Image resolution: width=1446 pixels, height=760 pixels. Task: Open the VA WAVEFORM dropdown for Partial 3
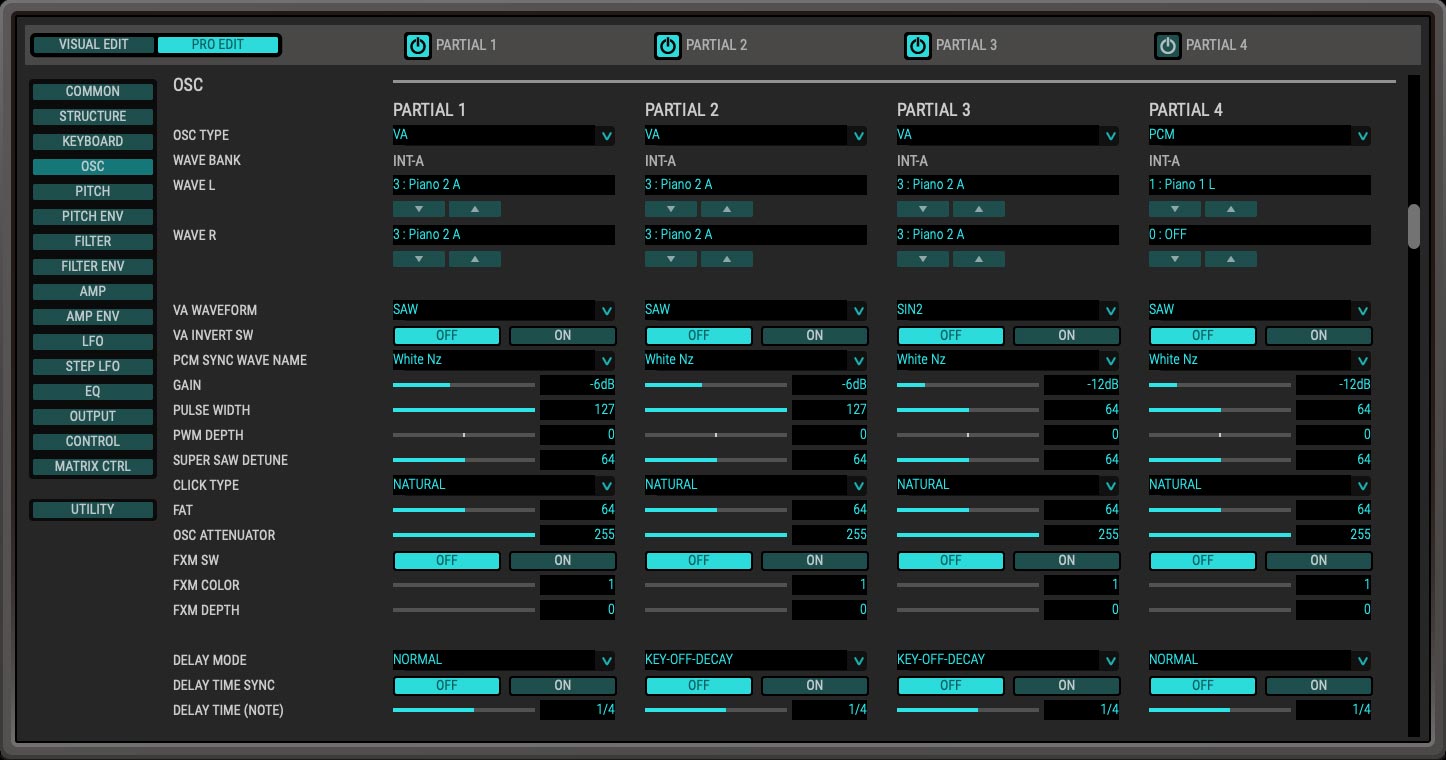(1111, 310)
